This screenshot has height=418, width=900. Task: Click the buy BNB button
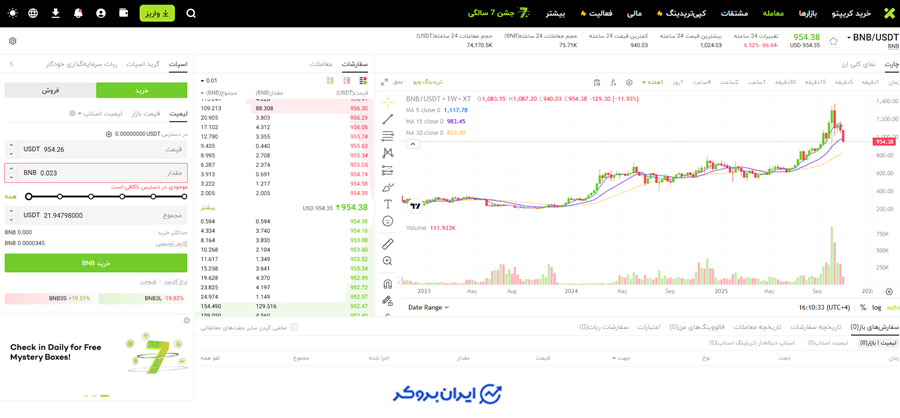(x=96, y=263)
